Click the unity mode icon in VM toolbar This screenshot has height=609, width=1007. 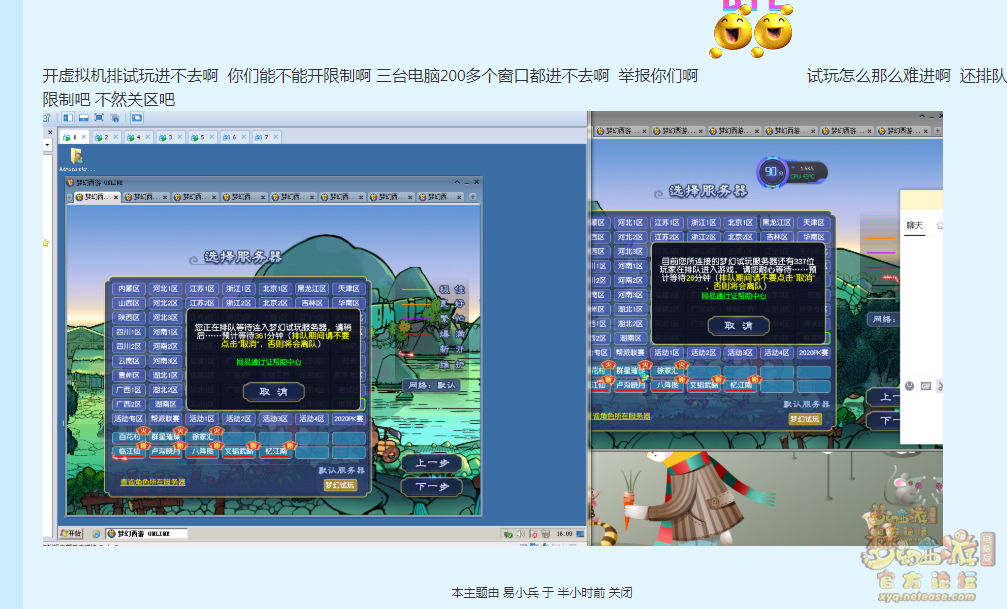pos(115,118)
